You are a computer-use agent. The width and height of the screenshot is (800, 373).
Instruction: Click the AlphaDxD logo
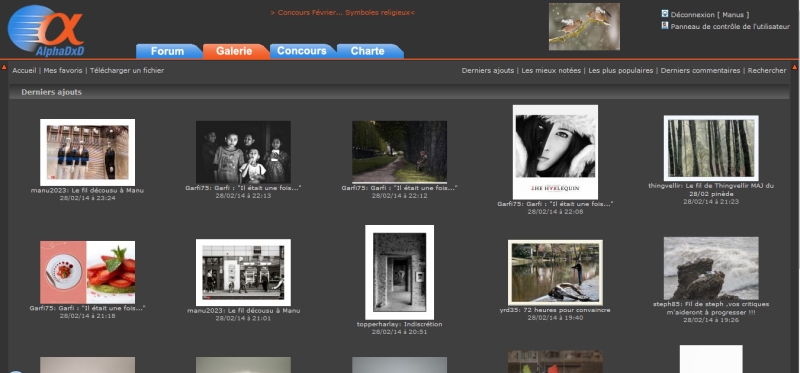click(46, 30)
